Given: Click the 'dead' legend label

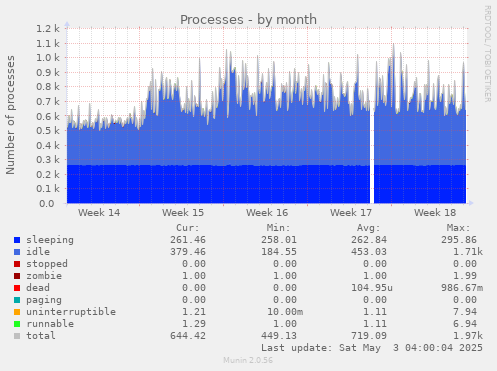Looking at the screenshot, I should [x=38, y=288].
